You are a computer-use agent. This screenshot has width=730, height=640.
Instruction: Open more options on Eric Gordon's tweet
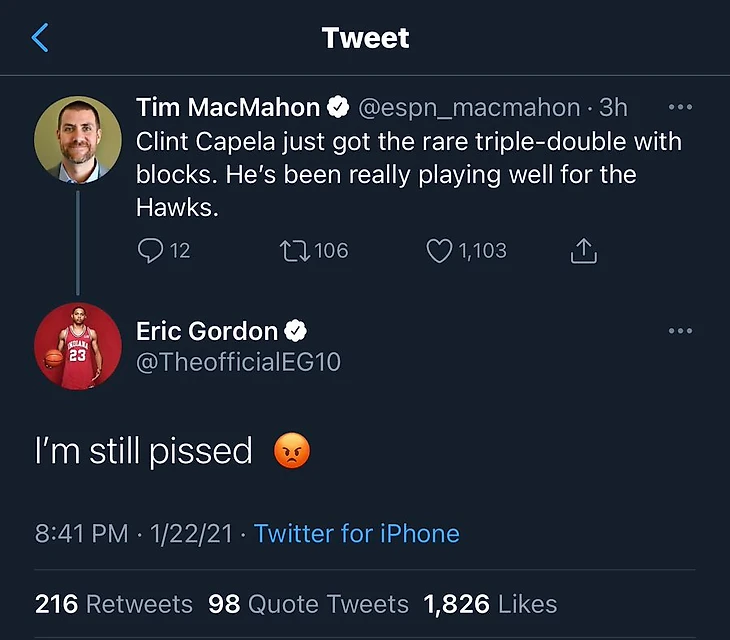click(x=680, y=331)
